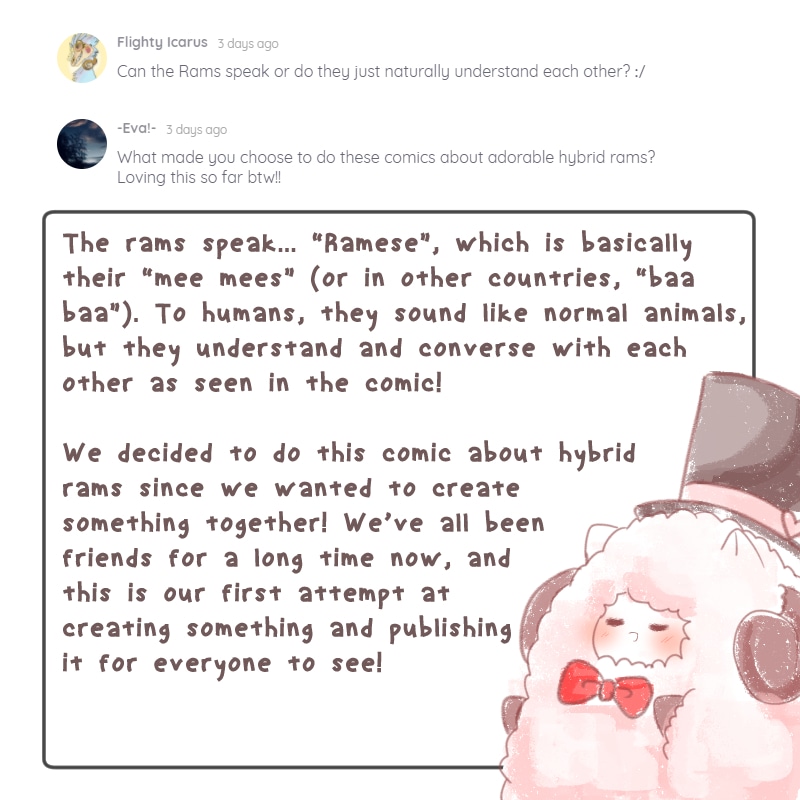Click the ram's red bow tie
Screen dimensions: 800x800
point(605,689)
